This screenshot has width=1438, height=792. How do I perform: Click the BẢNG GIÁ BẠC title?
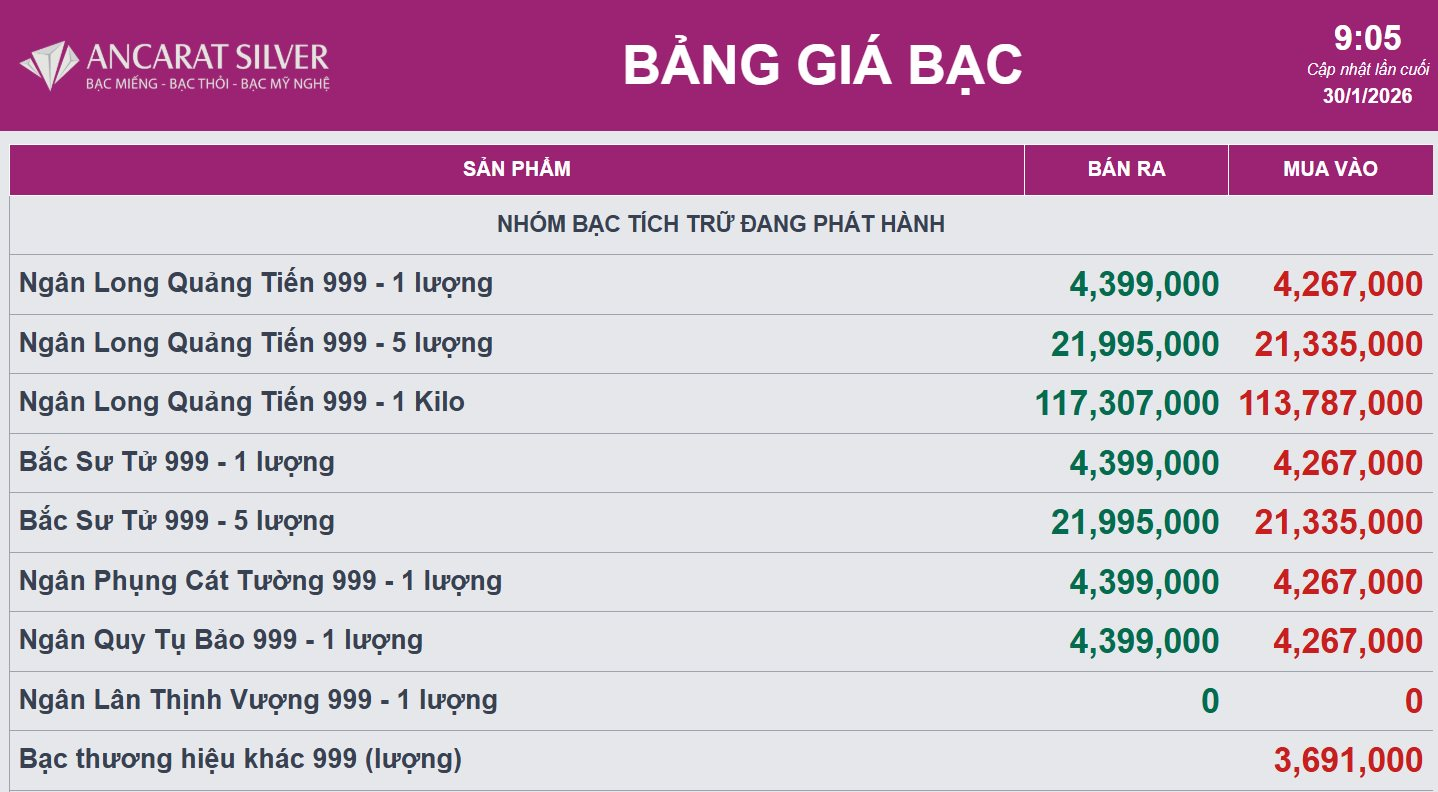pyautogui.click(x=822, y=66)
